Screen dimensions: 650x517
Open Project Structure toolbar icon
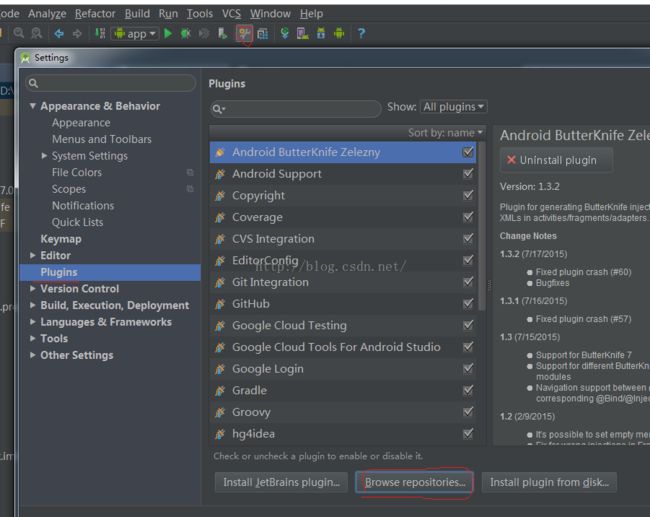click(262, 33)
